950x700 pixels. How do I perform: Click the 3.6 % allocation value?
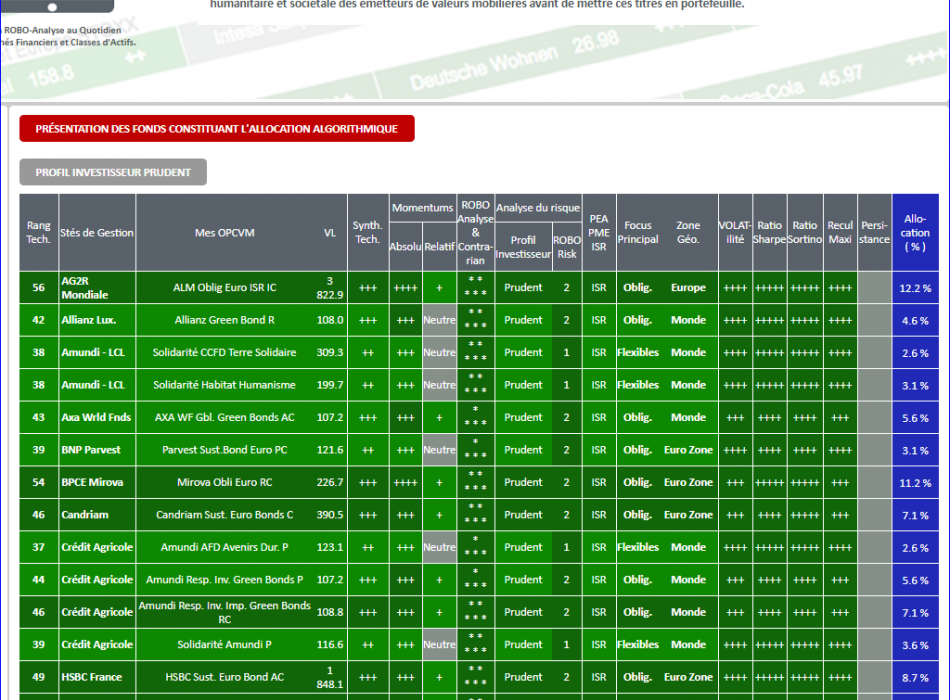pyautogui.click(x=915, y=645)
